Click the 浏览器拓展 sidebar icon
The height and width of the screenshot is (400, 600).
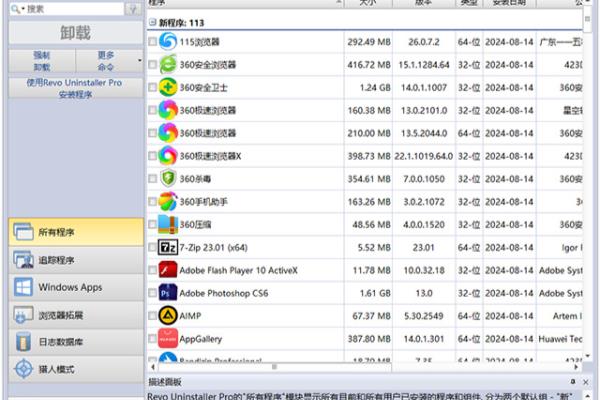[x=23, y=315]
